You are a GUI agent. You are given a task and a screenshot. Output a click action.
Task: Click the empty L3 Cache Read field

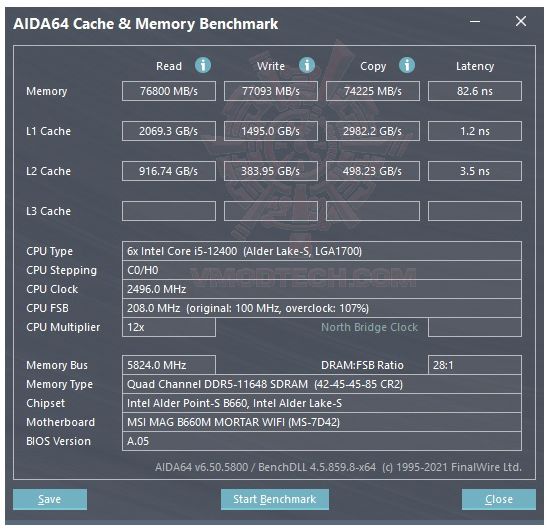click(x=169, y=211)
